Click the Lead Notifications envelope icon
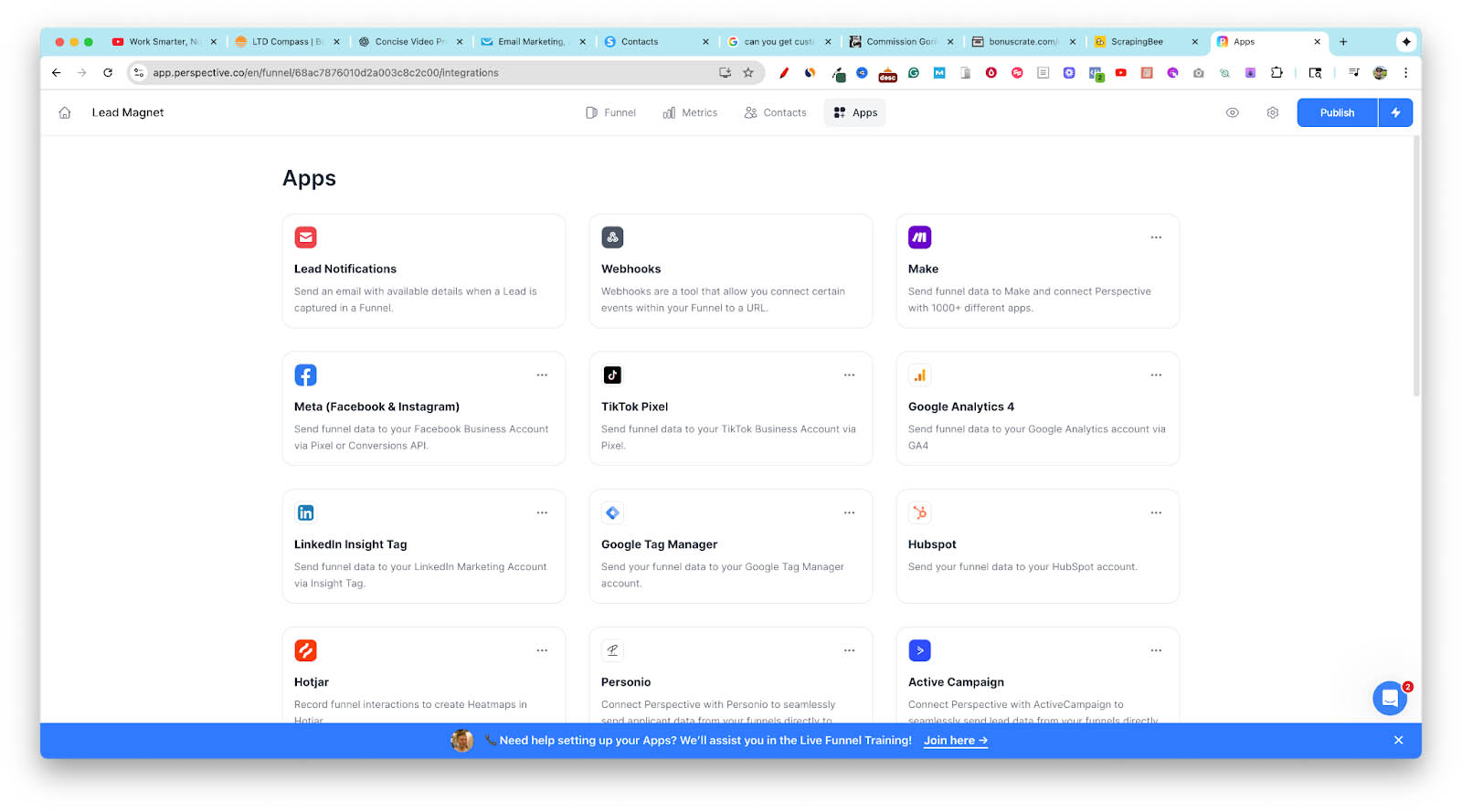Screen dimensions: 1462x812 coord(306,237)
